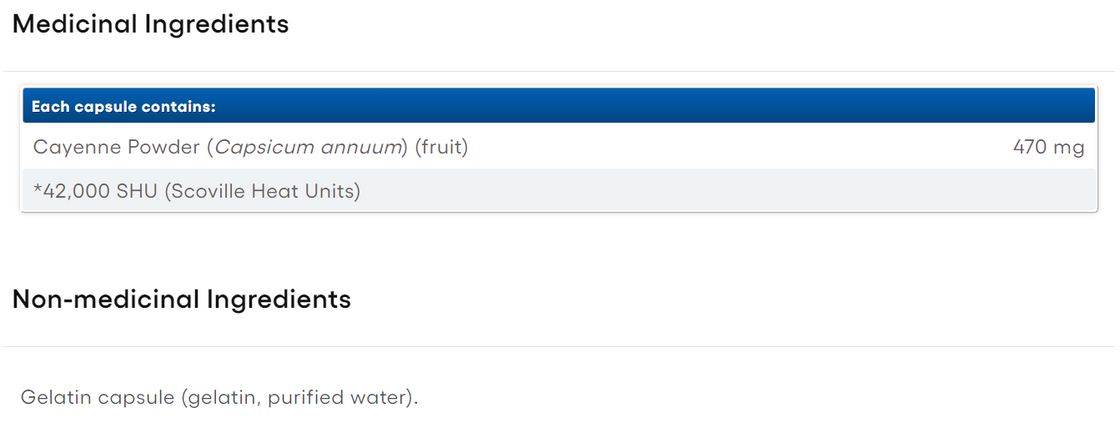The height and width of the screenshot is (438, 1120).
Task: Click the "*42,000" number in grey row
Action: click(x=70, y=191)
